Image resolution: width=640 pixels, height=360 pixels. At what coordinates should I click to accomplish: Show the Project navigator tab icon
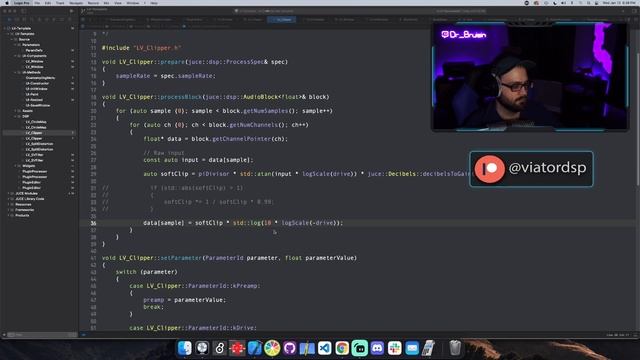click(9, 19)
